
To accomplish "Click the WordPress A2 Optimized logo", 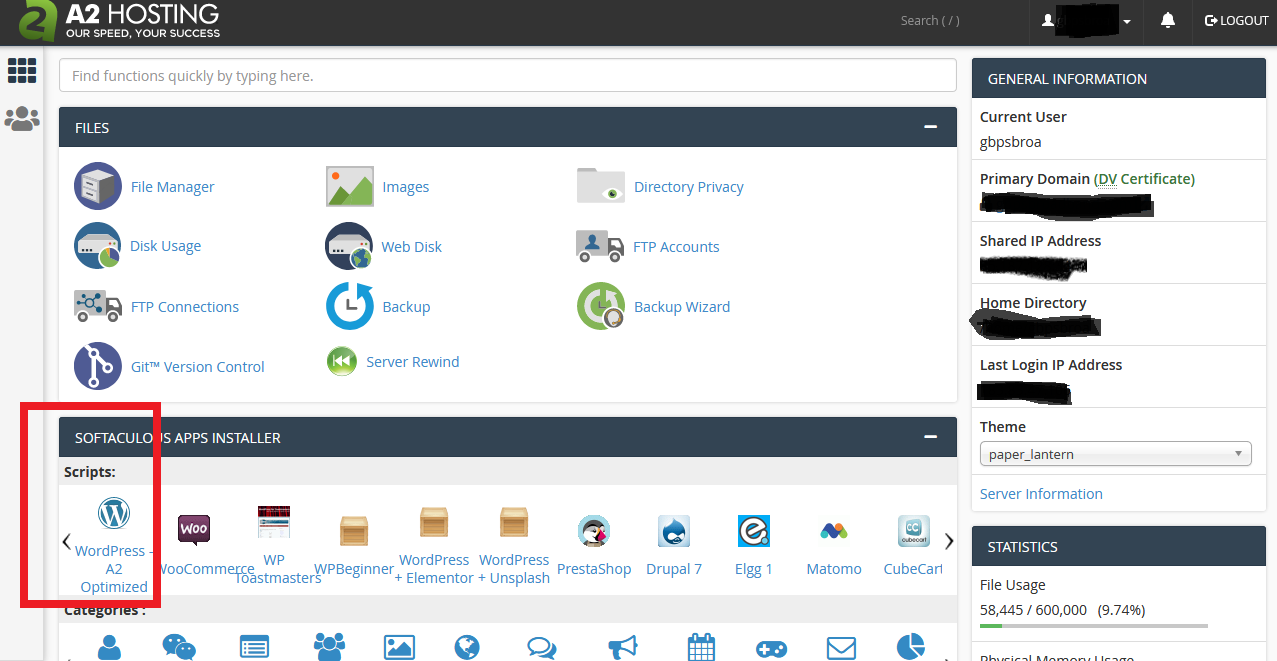I will 114,514.
